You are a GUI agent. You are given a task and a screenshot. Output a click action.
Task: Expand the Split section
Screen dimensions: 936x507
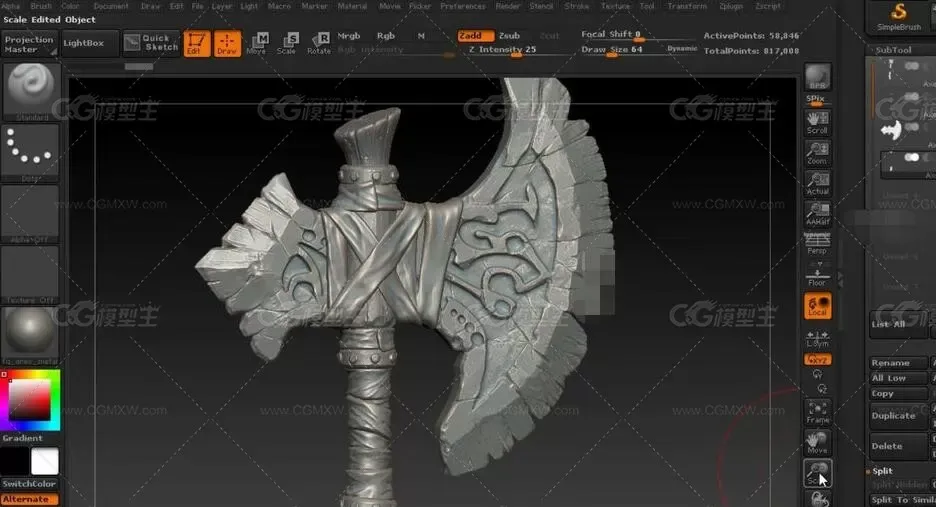(882, 471)
